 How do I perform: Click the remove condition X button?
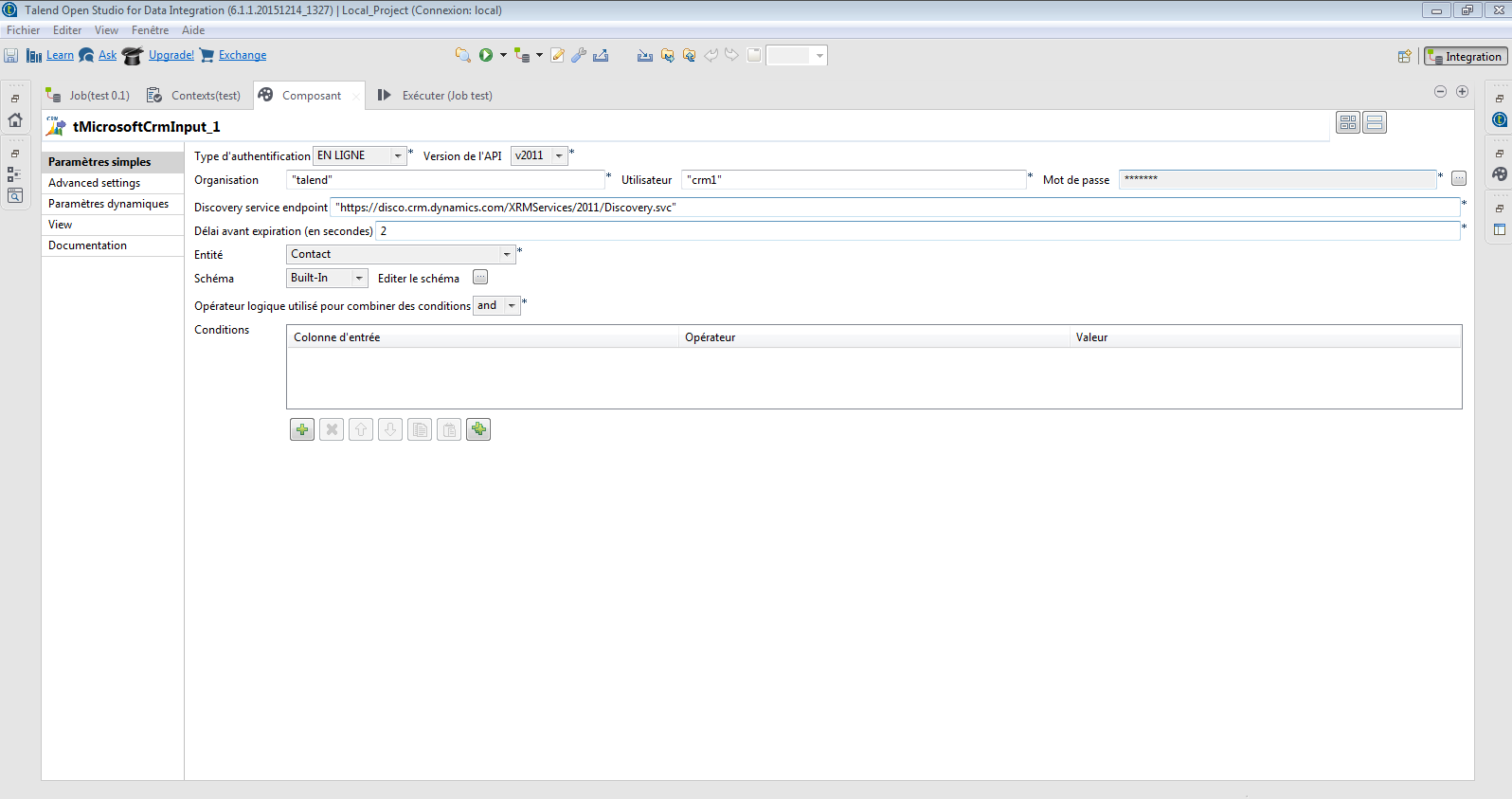[332, 429]
